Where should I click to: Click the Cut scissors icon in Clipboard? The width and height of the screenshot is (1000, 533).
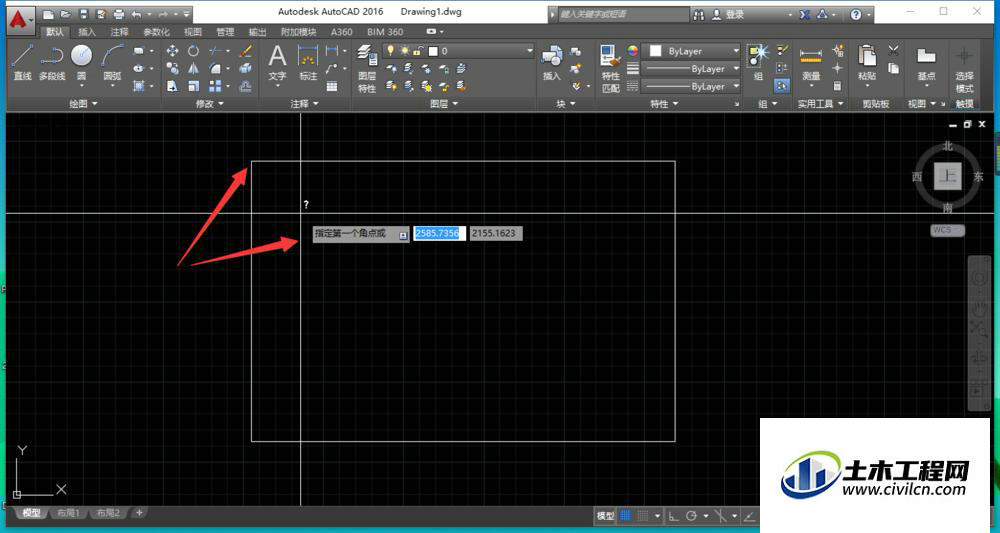(x=893, y=50)
